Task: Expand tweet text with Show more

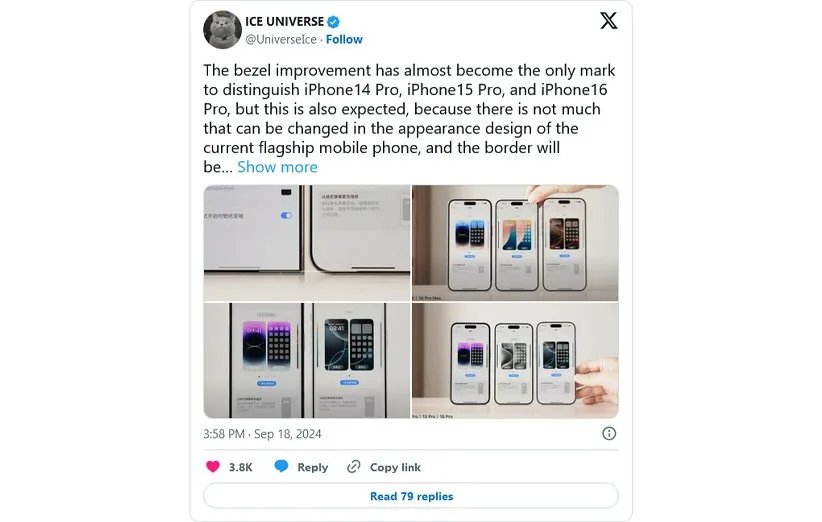Action: 277,167
